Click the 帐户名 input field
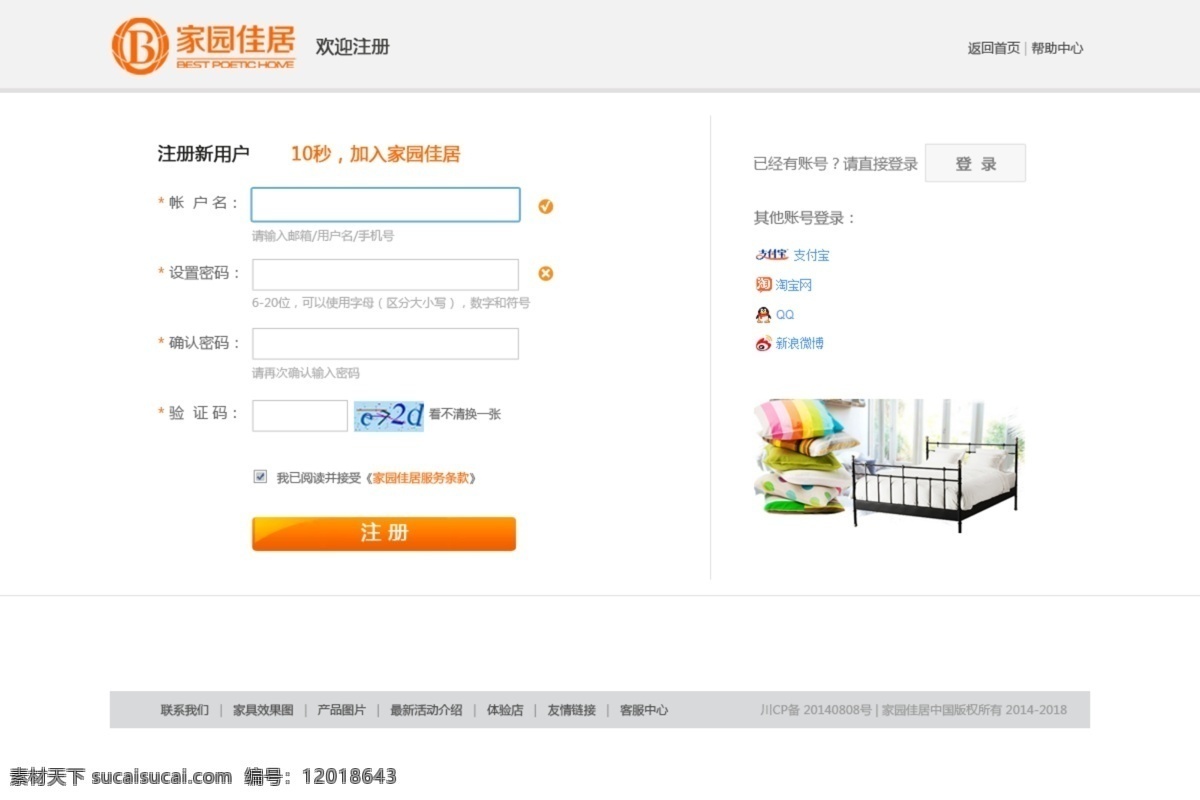Viewport: 1200px width, 800px height. [x=386, y=205]
